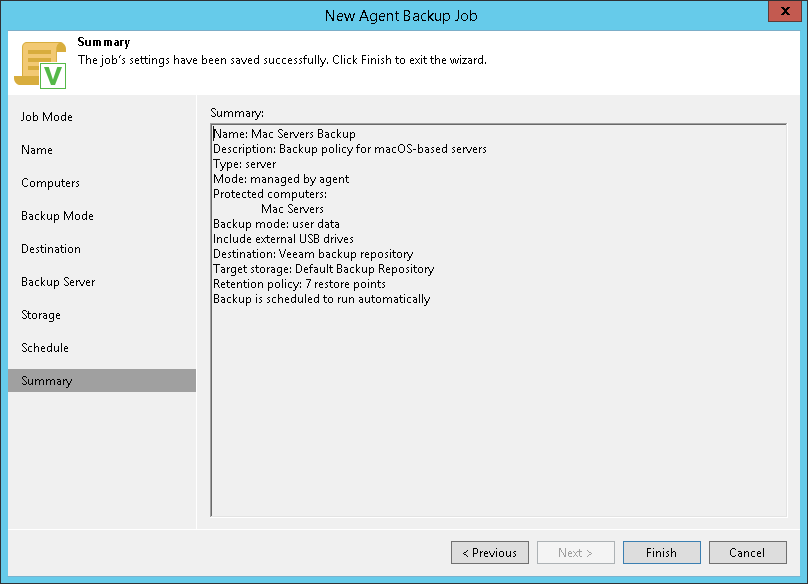Select the highlighted Summary step
The width and height of the screenshot is (808, 584).
click(102, 380)
